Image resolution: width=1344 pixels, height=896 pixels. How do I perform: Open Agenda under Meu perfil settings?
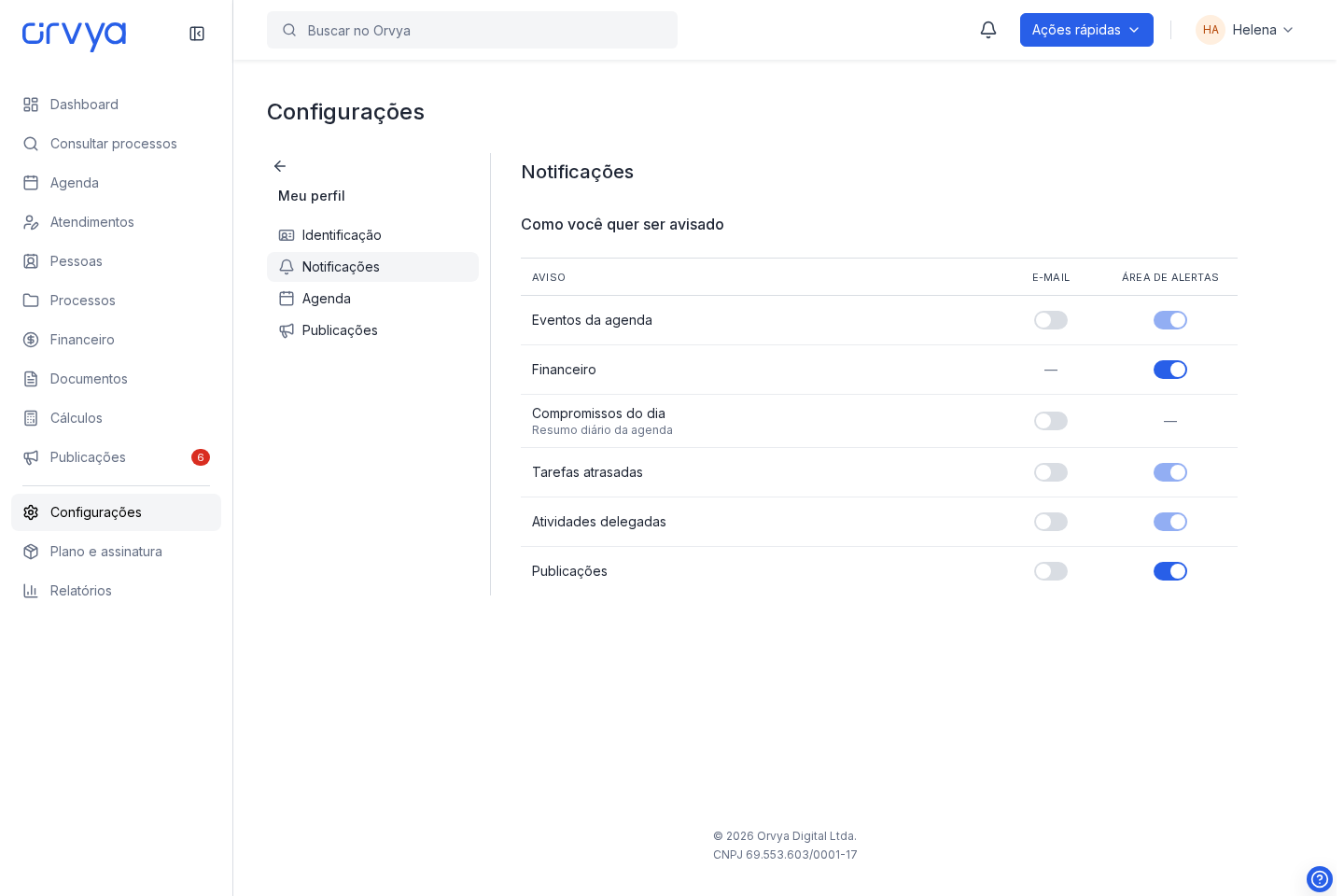372,299
